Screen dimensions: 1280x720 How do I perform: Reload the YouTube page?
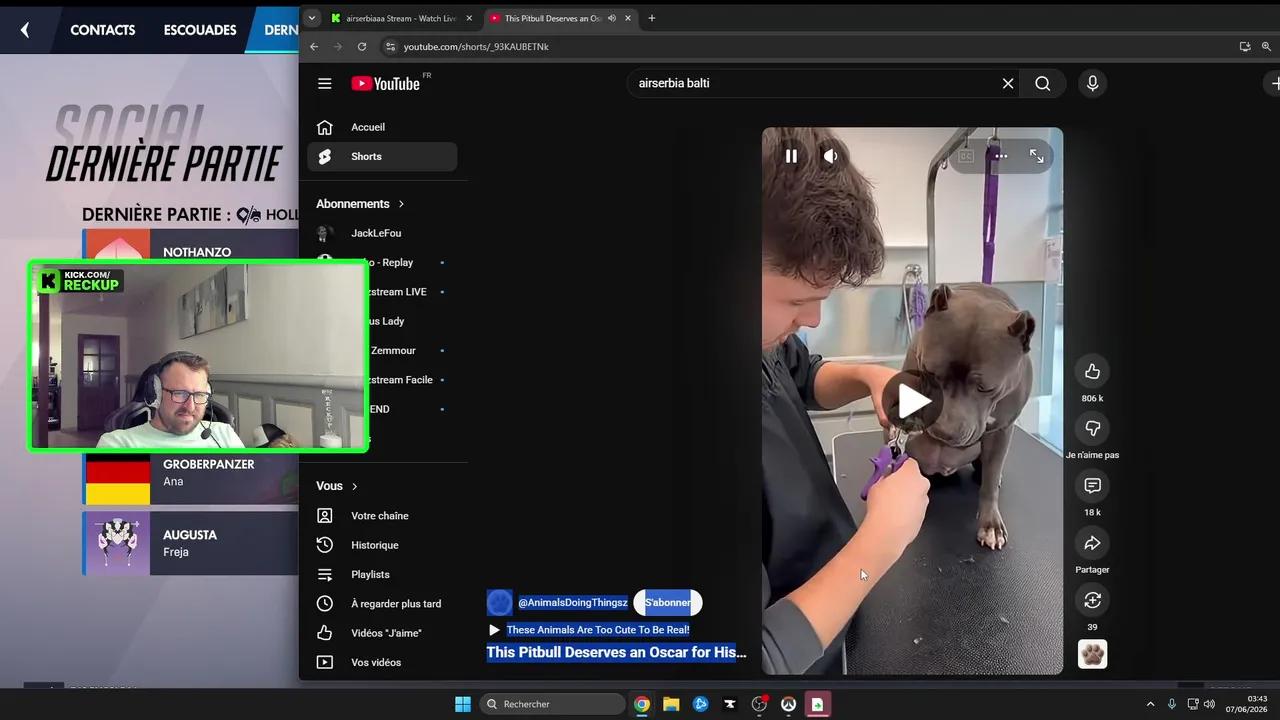coord(362,47)
